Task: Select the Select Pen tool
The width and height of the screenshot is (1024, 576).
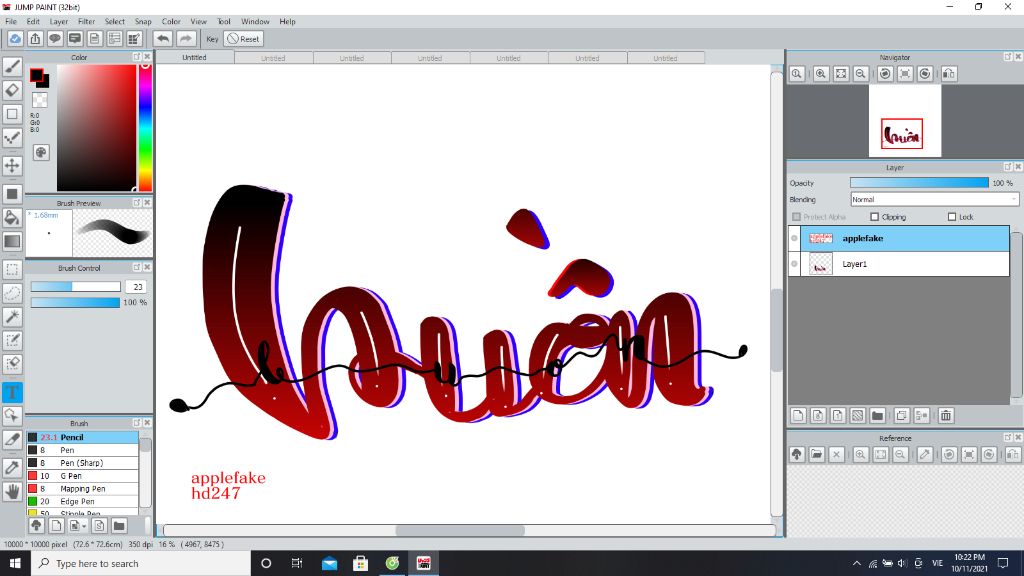Action: (12, 340)
